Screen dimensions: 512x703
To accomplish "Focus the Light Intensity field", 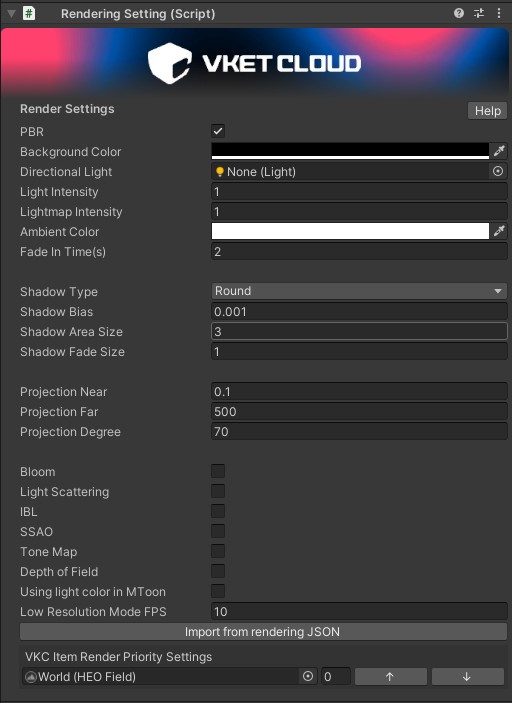I will [359, 191].
